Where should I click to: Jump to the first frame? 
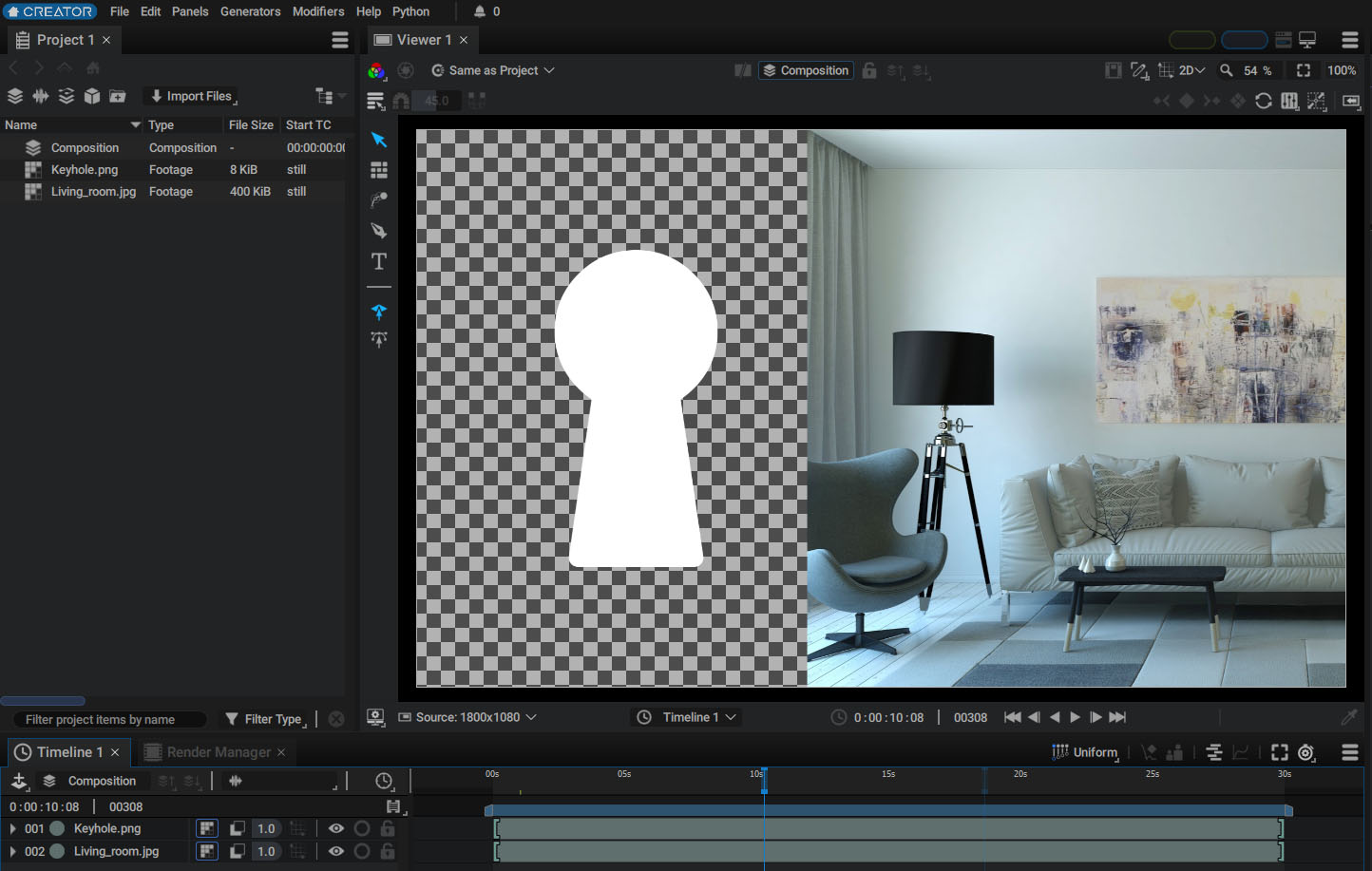1012,717
